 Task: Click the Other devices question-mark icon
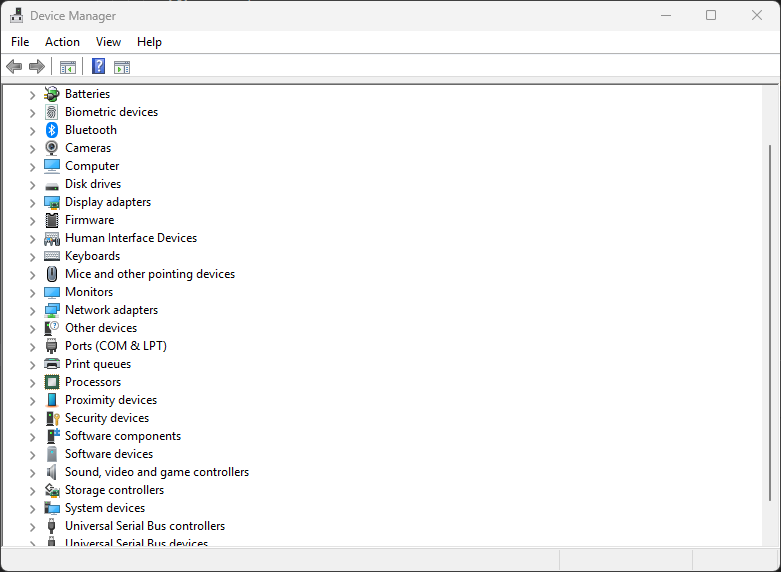pos(52,328)
